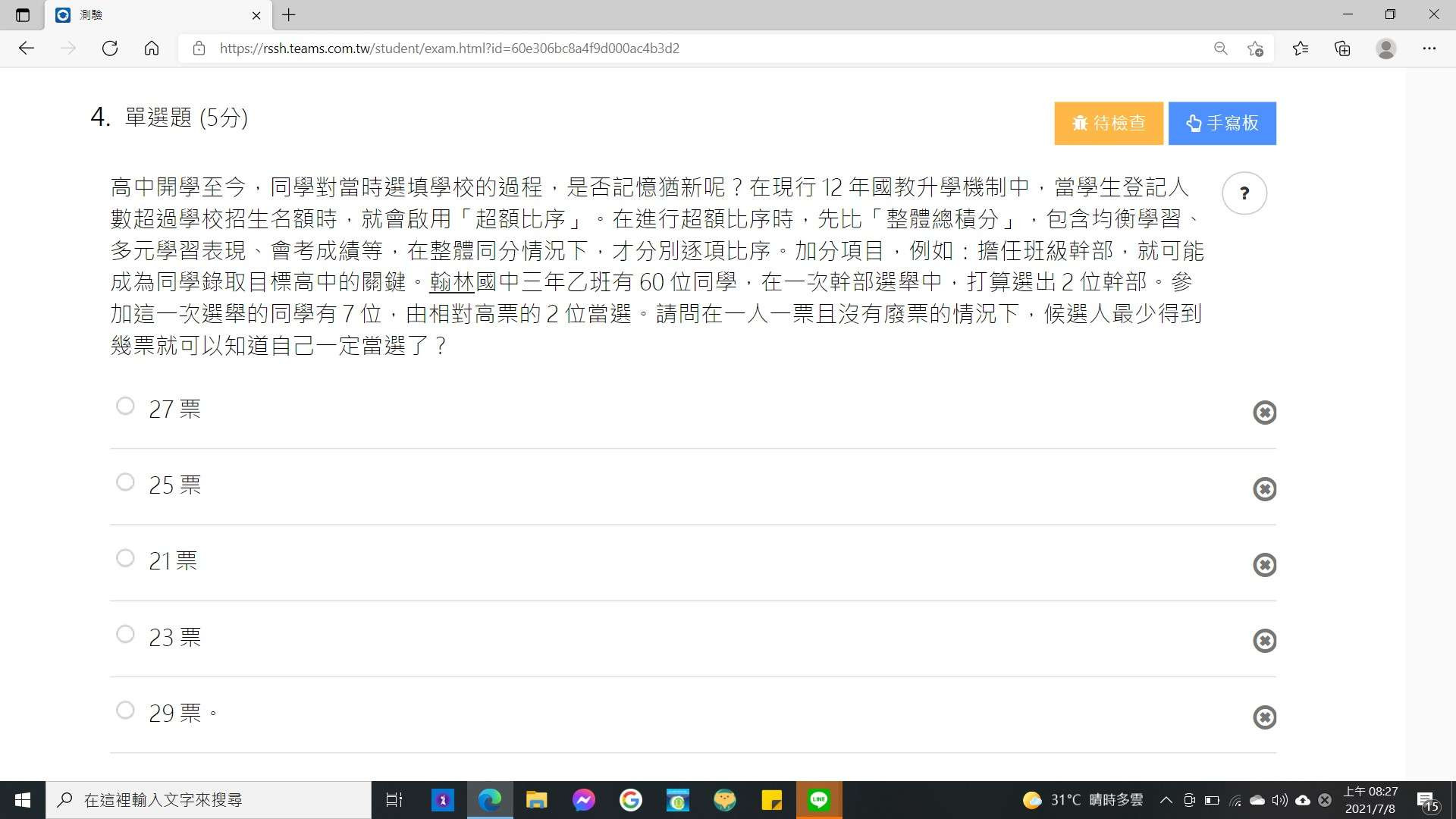Select the 29 票 radio option
This screenshot has height=819, width=1456.
tap(125, 711)
